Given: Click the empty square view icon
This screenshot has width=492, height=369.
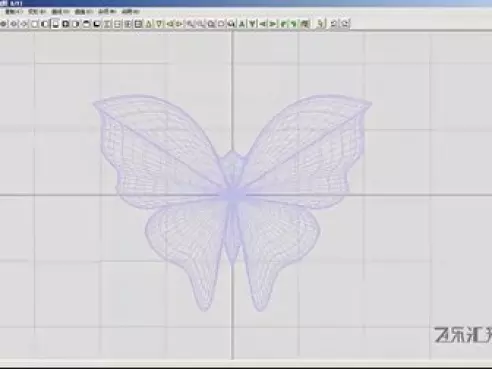Looking at the screenshot, I should (x=34, y=24).
